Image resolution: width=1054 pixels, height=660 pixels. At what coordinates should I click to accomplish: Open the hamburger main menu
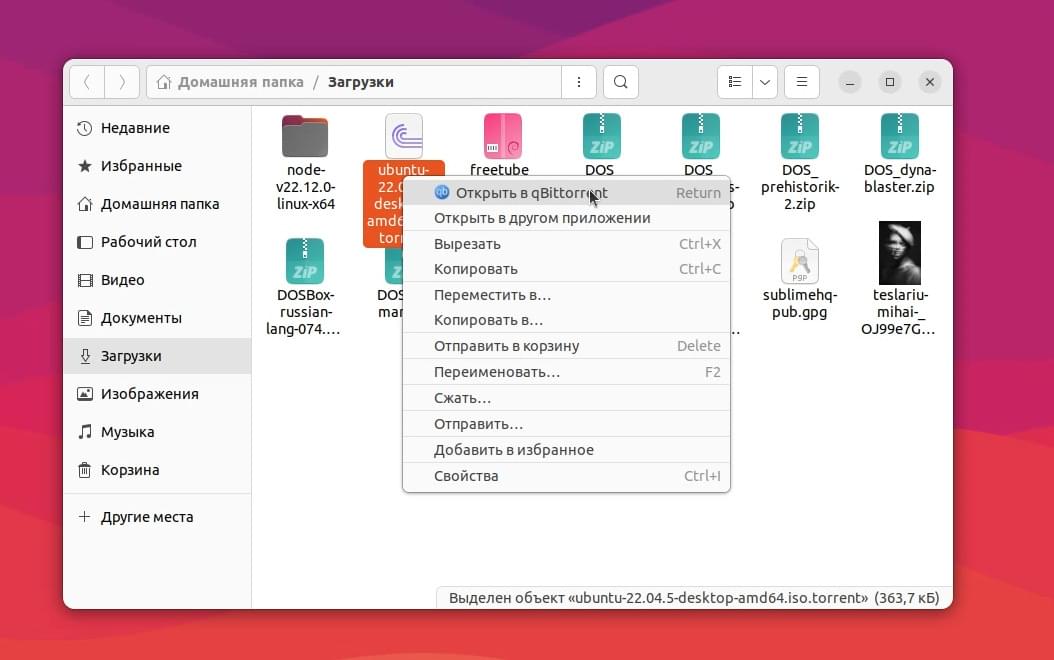(x=801, y=82)
